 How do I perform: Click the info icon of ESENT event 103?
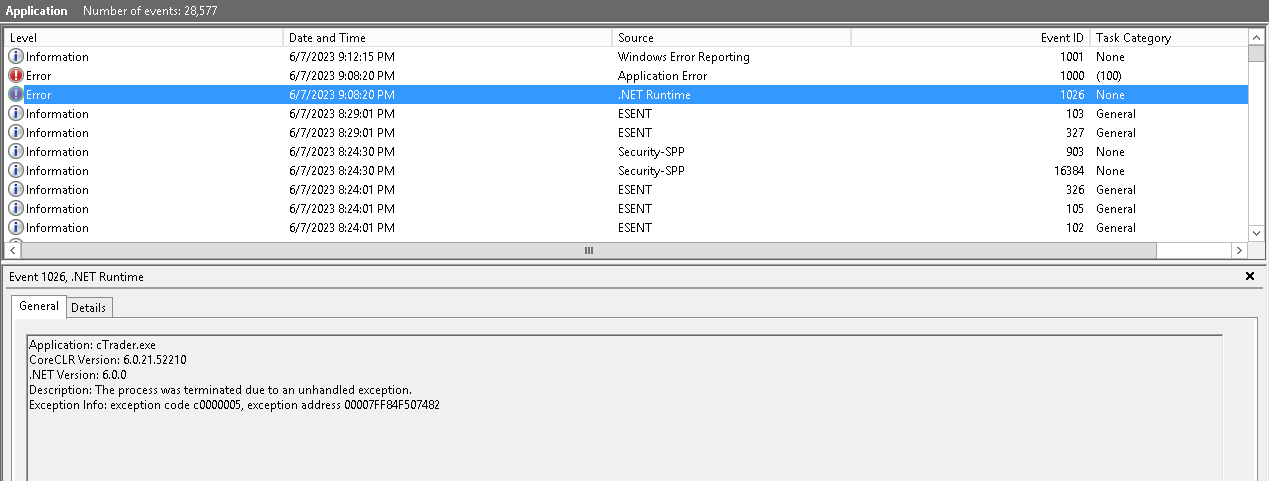[16, 114]
